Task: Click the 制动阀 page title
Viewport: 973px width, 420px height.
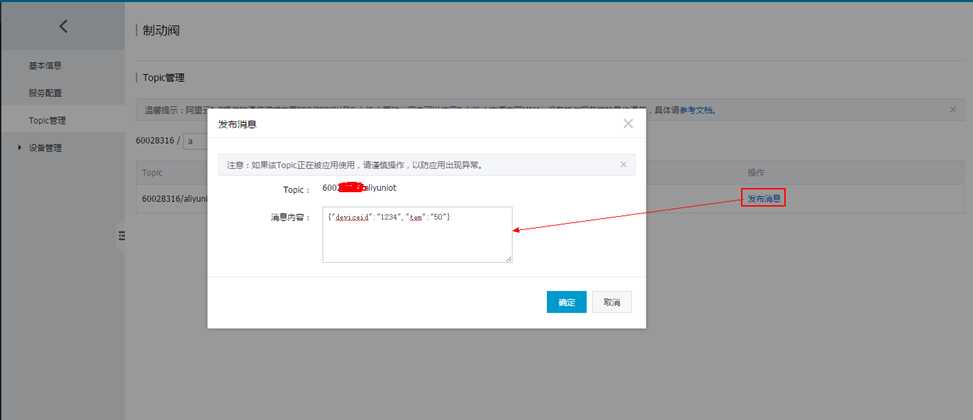Action: point(161,30)
